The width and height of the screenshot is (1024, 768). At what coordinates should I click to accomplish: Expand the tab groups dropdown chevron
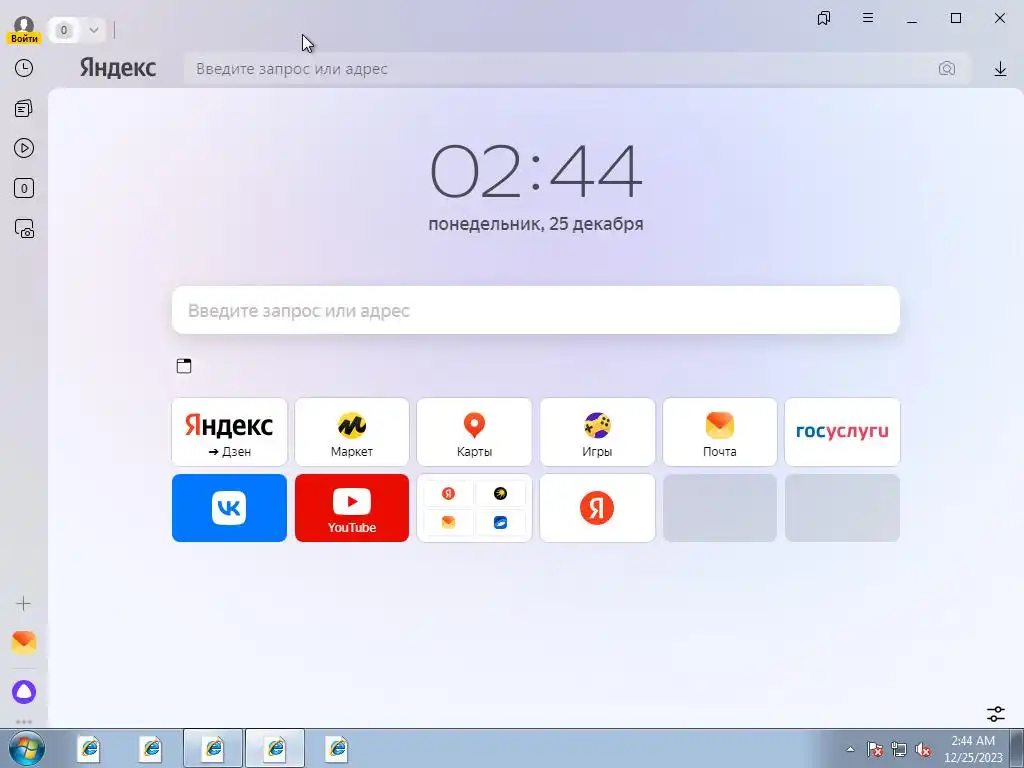coord(93,30)
